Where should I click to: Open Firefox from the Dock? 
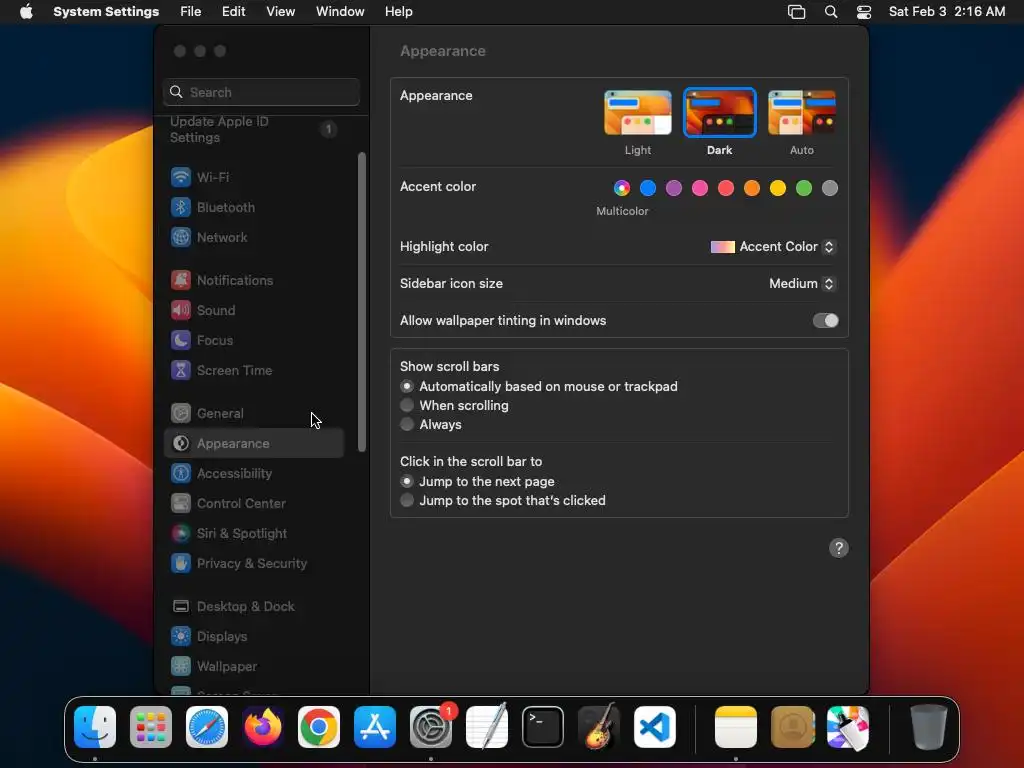point(263,727)
